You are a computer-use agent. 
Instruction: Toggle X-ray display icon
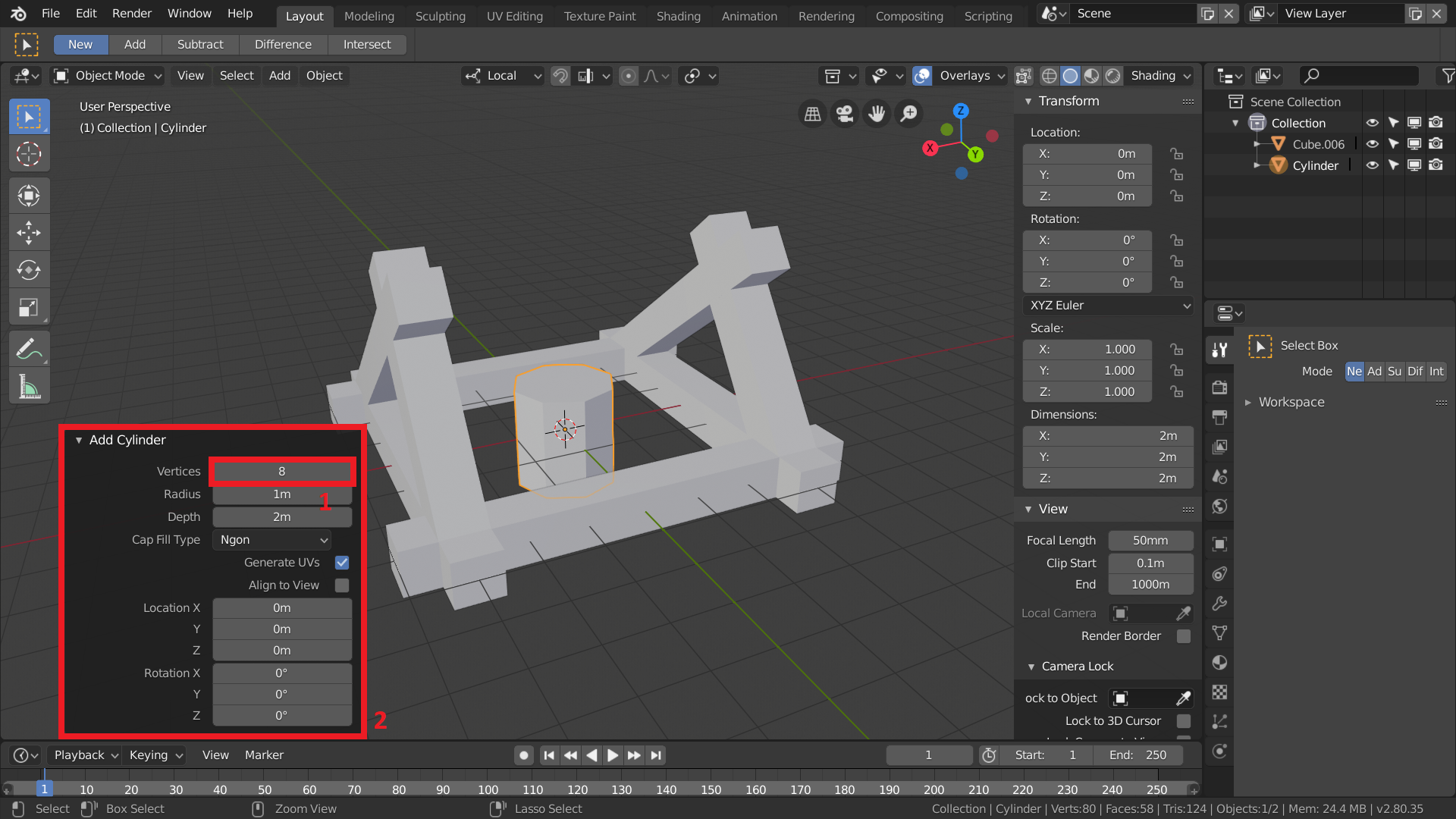coord(1023,76)
